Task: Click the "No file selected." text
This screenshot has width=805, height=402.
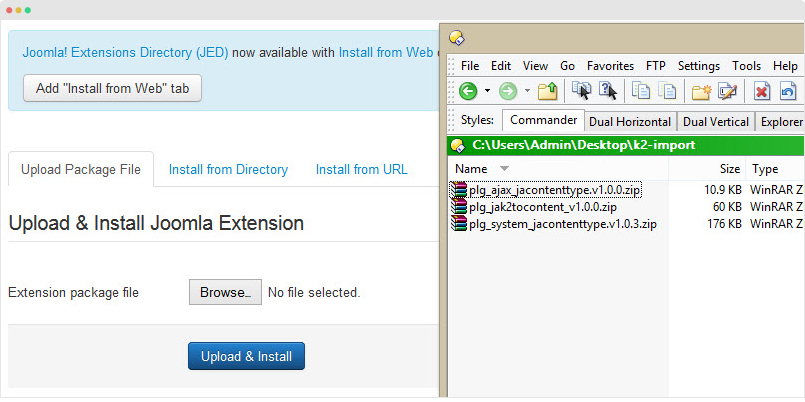Action: coord(314,293)
